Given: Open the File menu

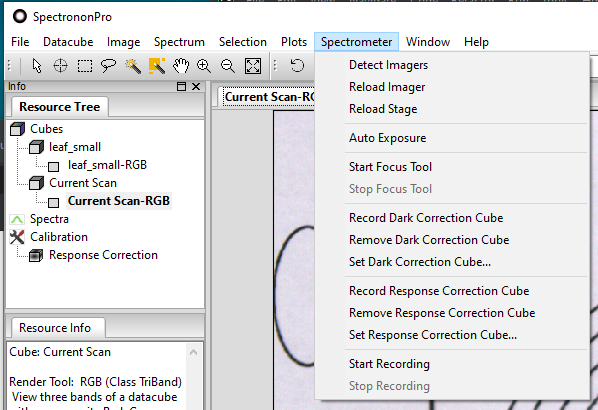Looking at the screenshot, I should pos(20,42).
